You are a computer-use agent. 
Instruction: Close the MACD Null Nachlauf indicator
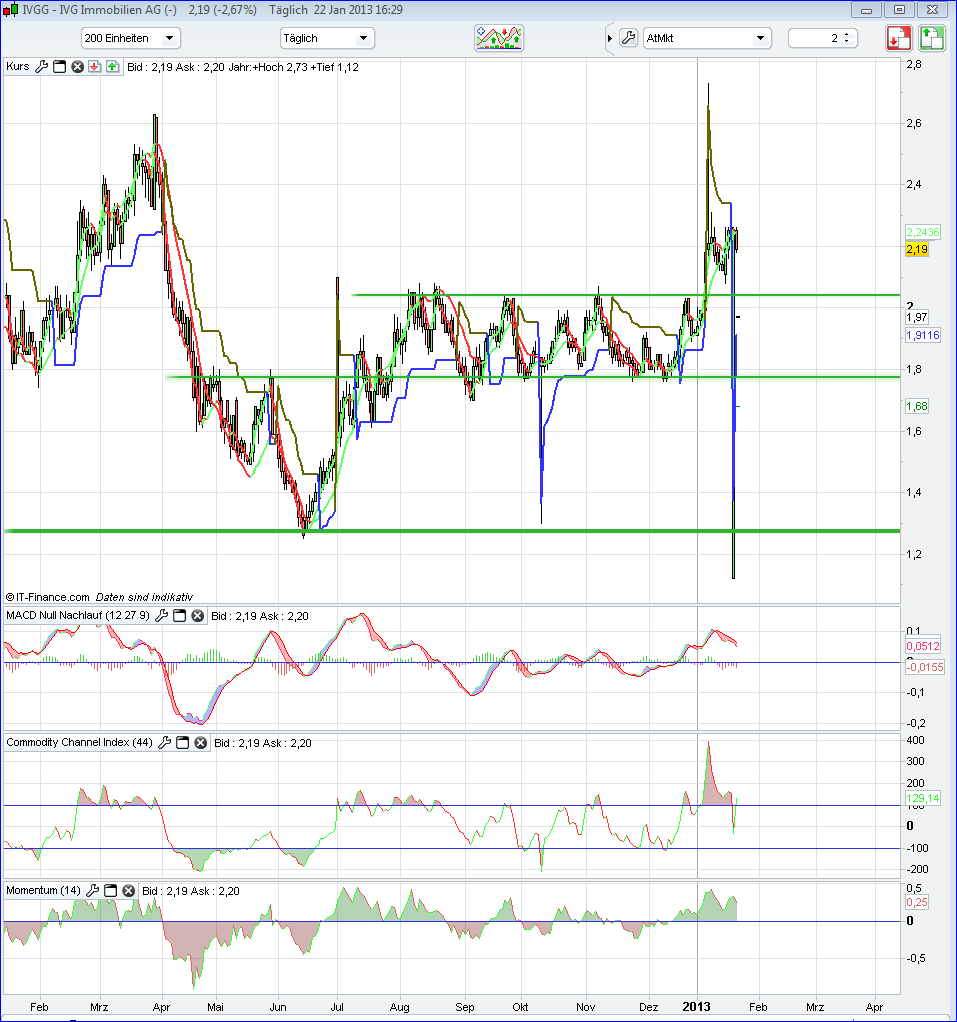pyautogui.click(x=198, y=615)
